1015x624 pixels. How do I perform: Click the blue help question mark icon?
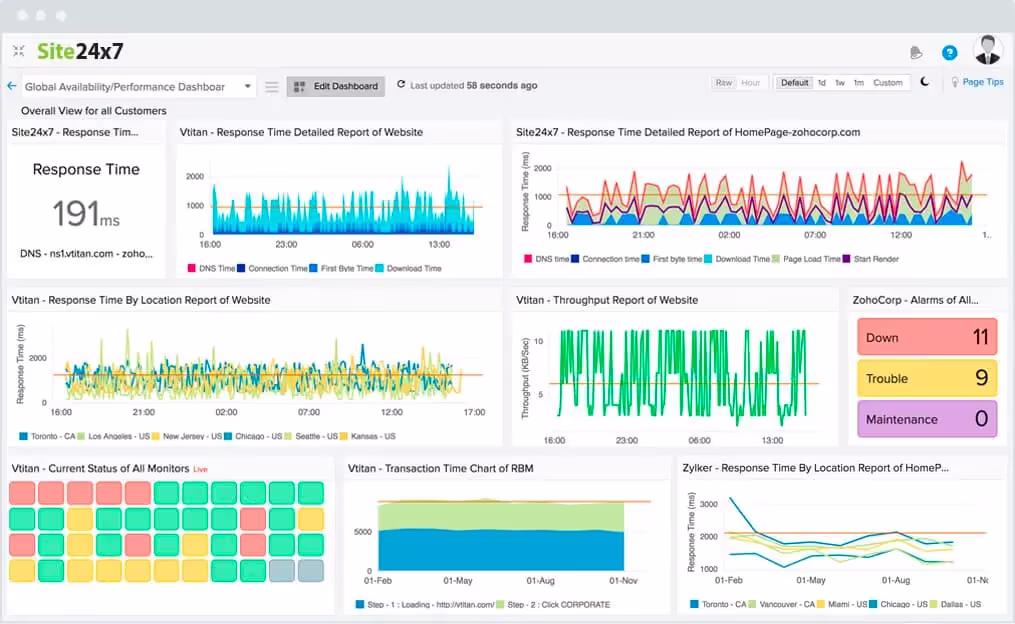click(x=948, y=52)
